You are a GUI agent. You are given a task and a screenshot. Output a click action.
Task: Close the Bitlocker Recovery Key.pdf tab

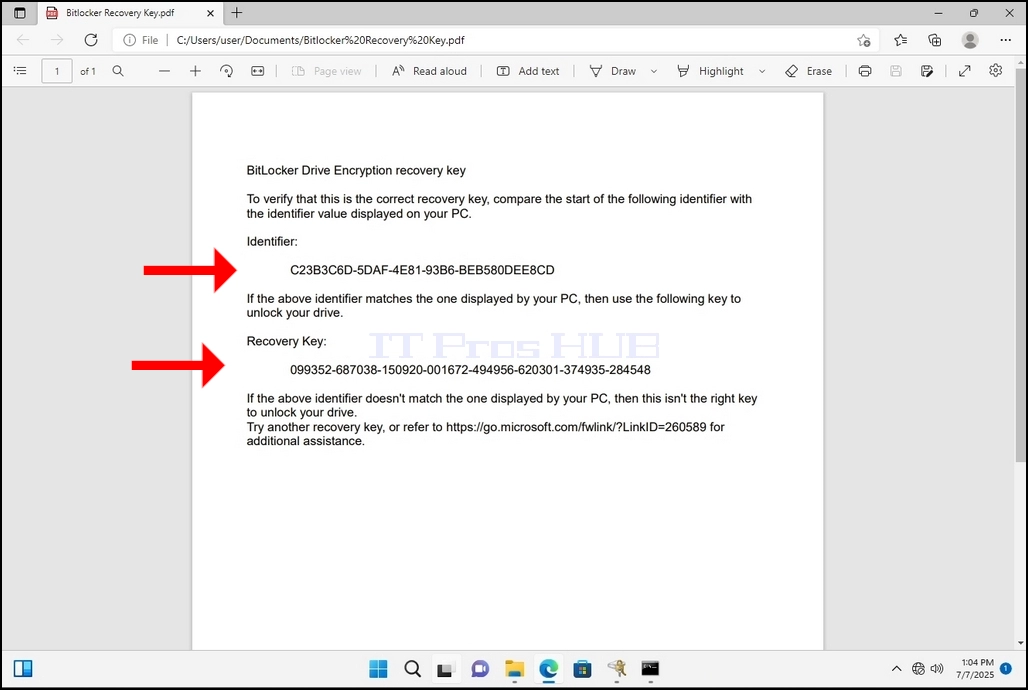click(210, 12)
